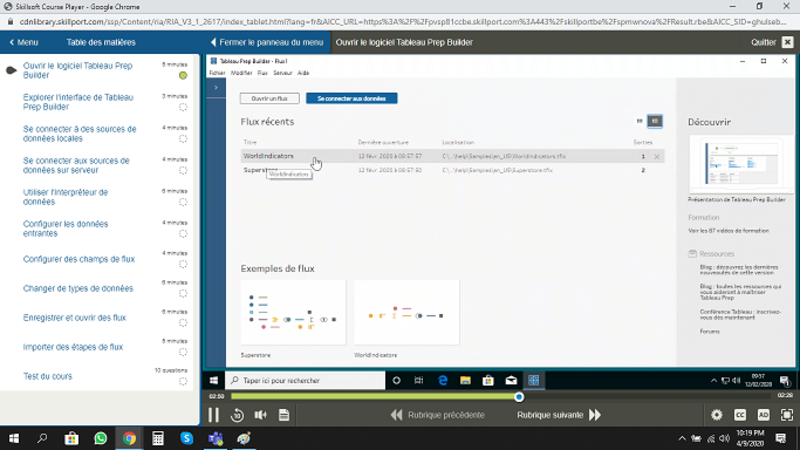800x450 pixels.
Task: Open Superstore sample flow thumbnail
Action: pyautogui.click(x=293, y=312)
